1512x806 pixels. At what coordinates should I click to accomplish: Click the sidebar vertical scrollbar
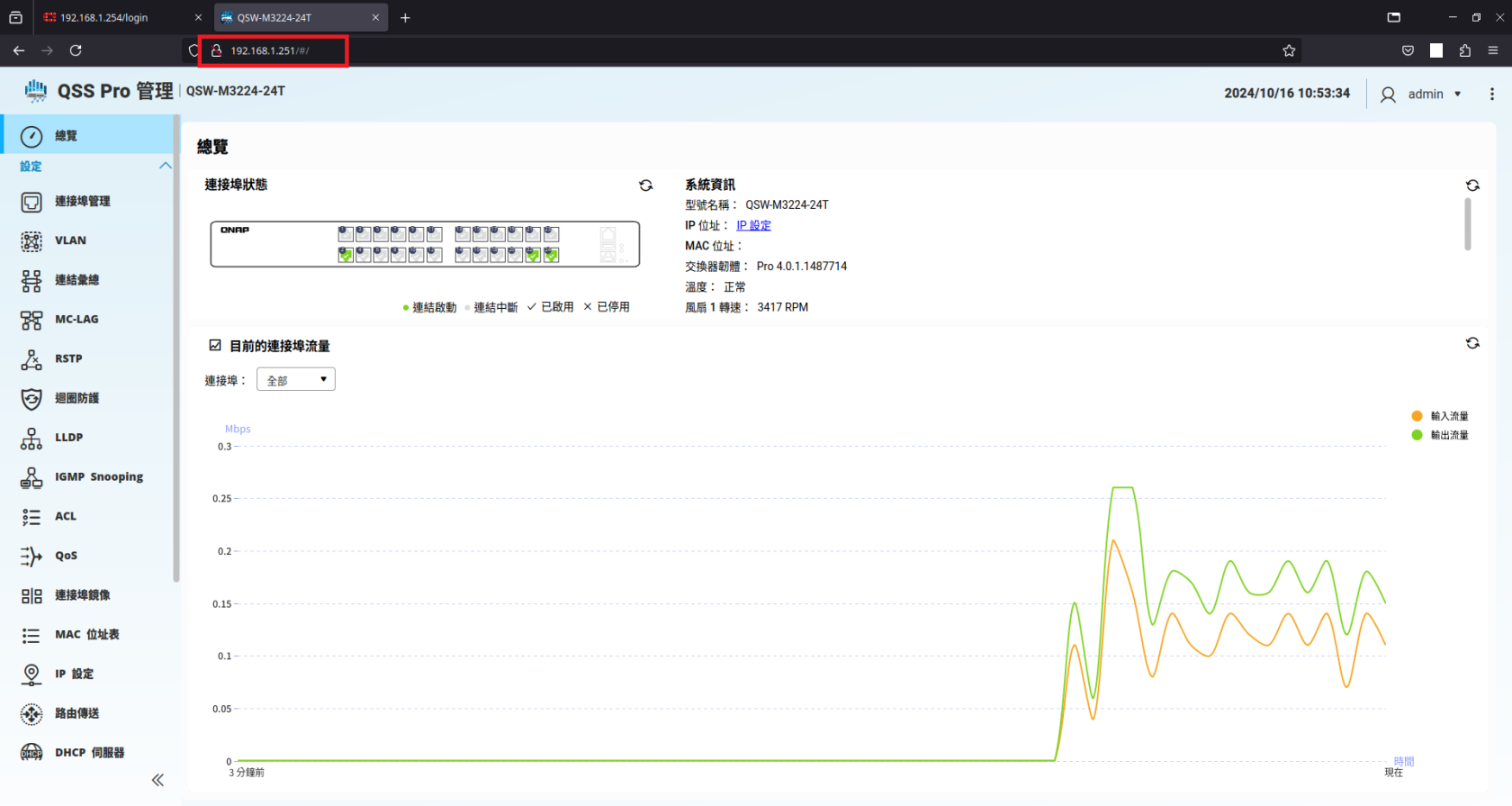(176, 349)
